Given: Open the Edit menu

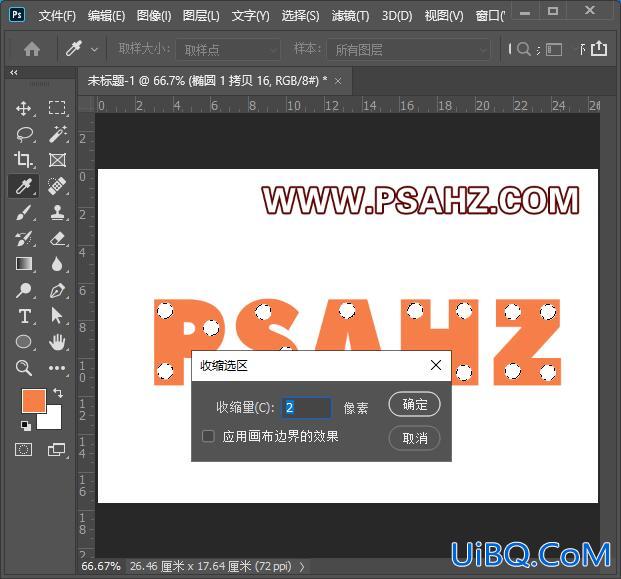Looking at the screenshot, I should (106, 16).
